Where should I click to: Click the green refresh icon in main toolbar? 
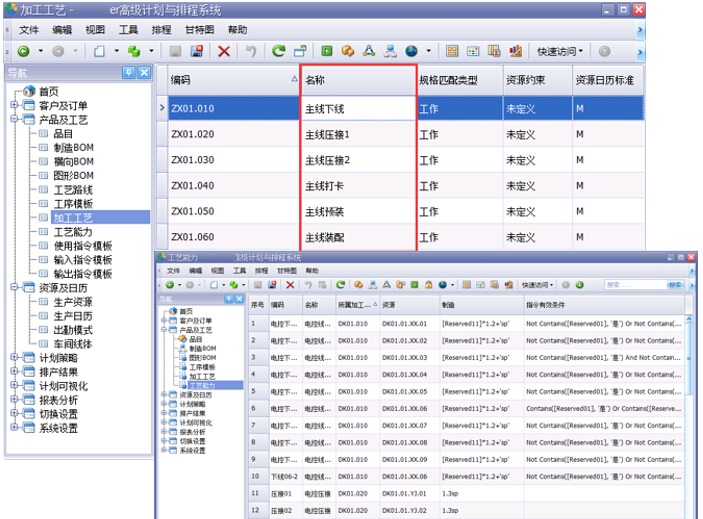[278, 52]
